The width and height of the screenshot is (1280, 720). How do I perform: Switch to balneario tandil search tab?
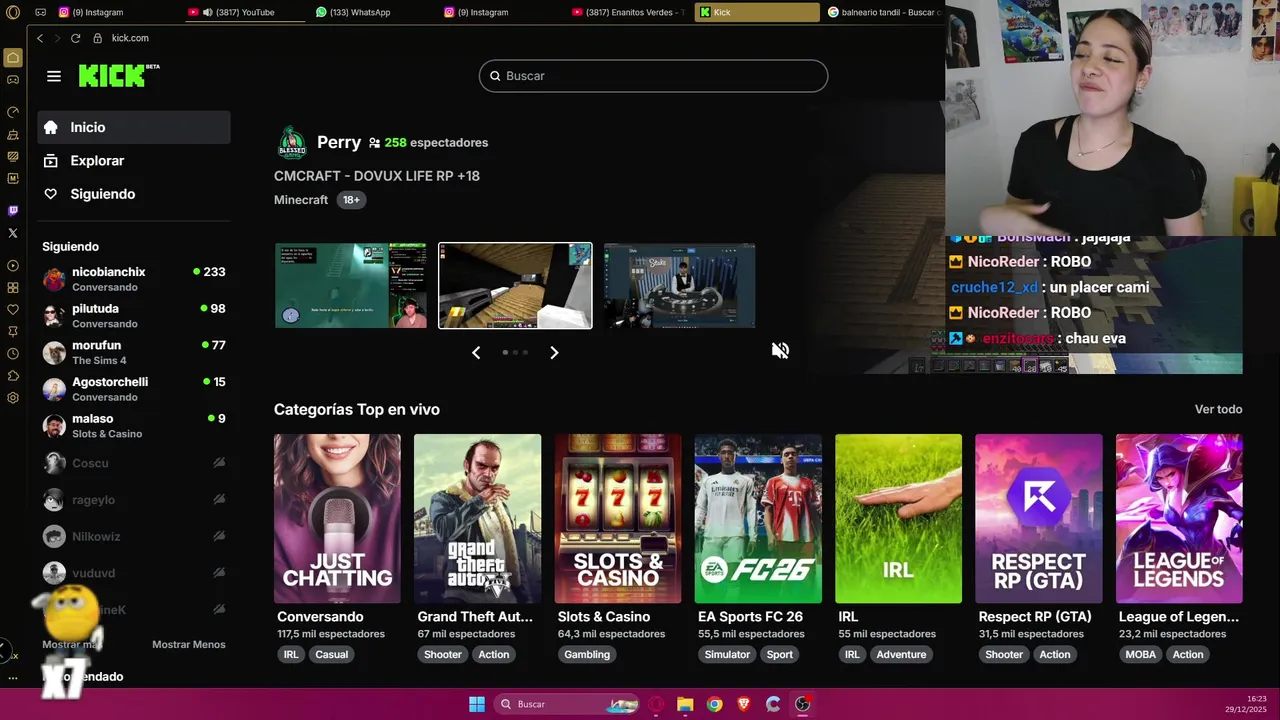pos(883,12)
